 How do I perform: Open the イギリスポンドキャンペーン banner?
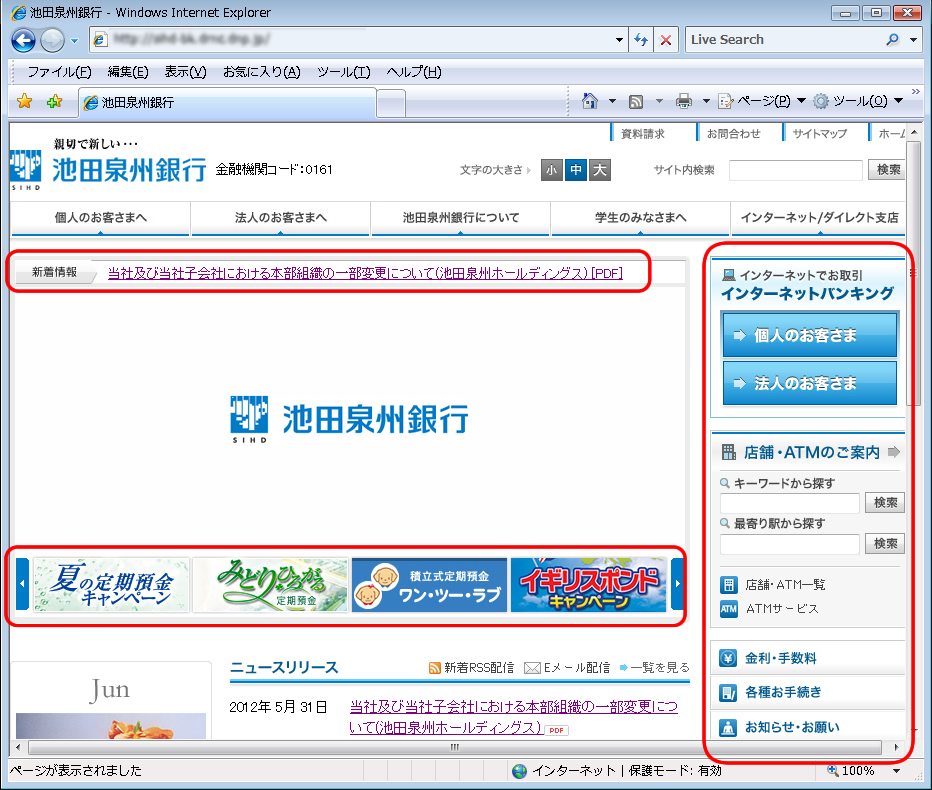tap(588, 584)
